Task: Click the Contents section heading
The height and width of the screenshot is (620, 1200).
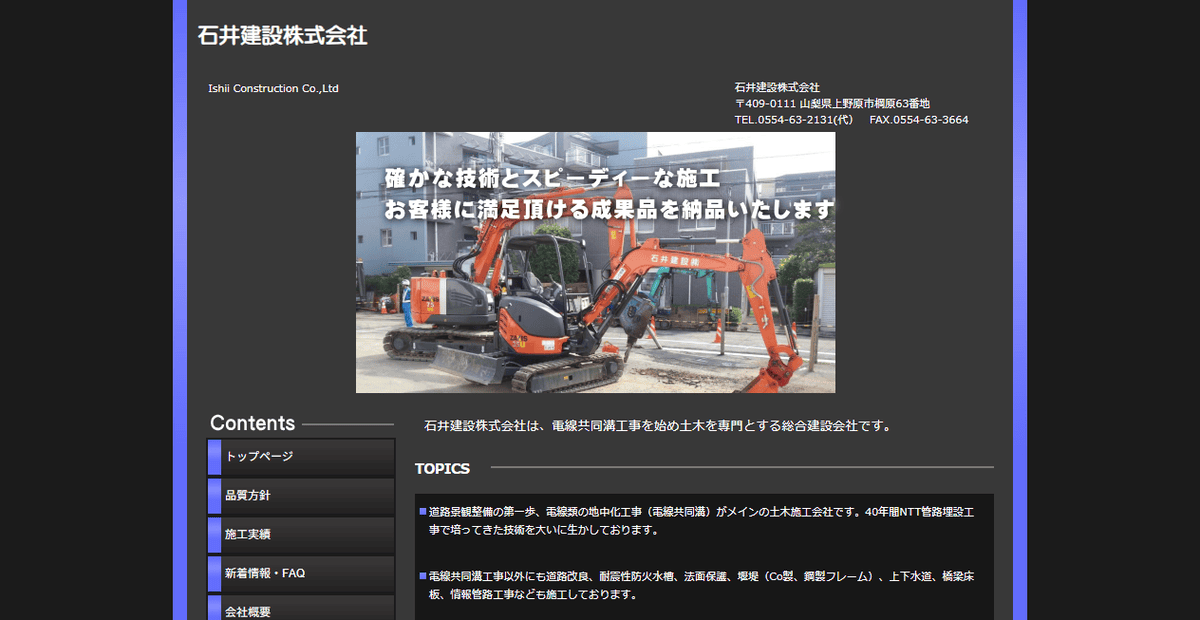Action: point(252,423)
